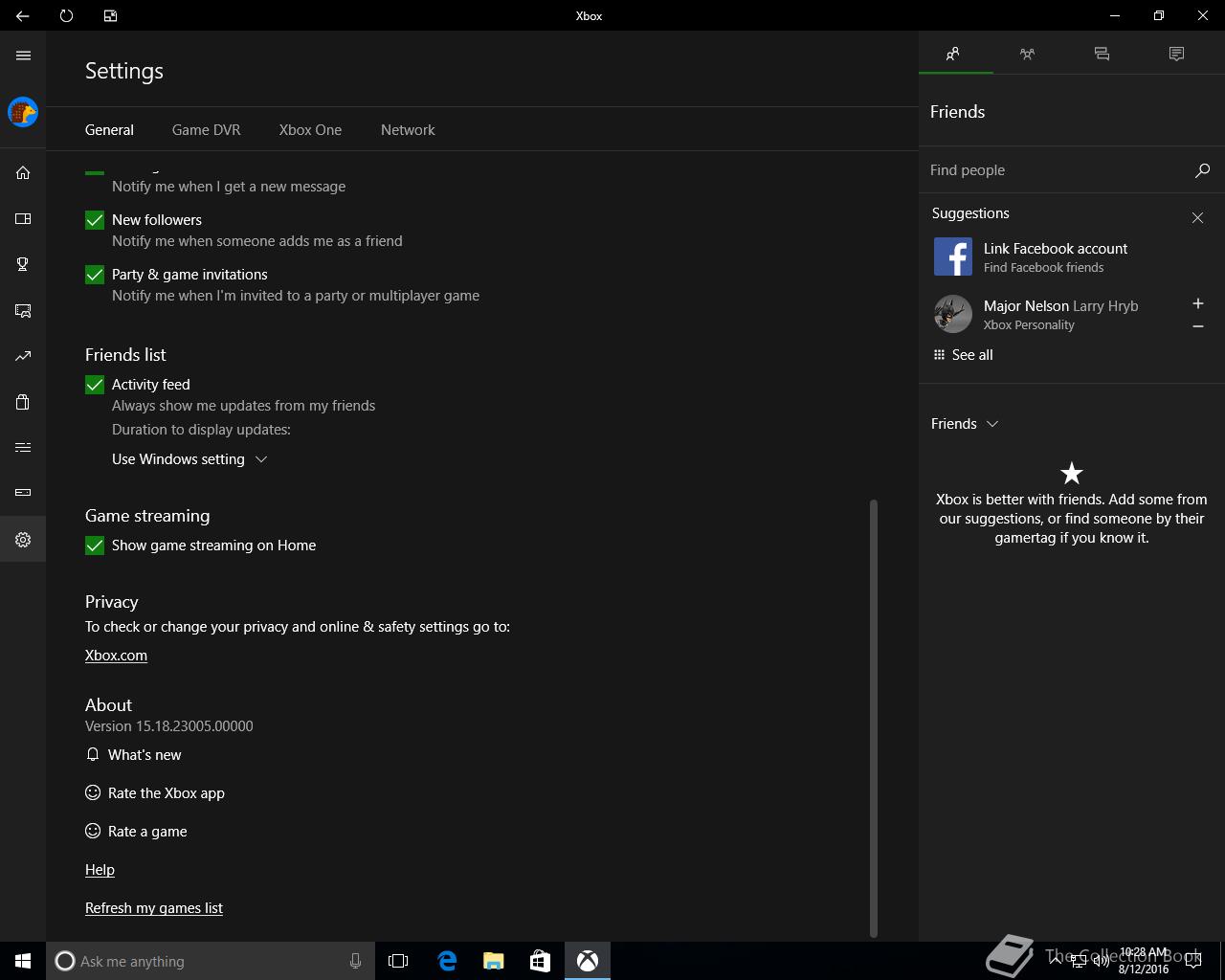Click See all suggestions
Viewport: 1225px width, 980px height.
964,355
